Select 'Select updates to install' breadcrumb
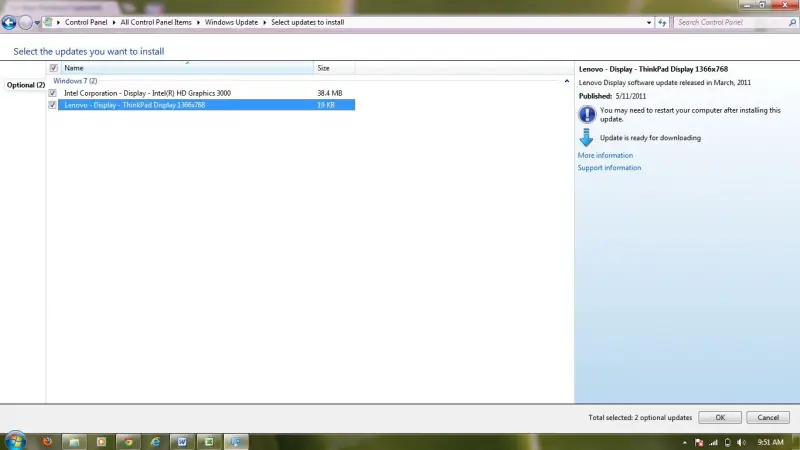Image resolution: width=800 pixels, height=450 pixels. [308, 22]
